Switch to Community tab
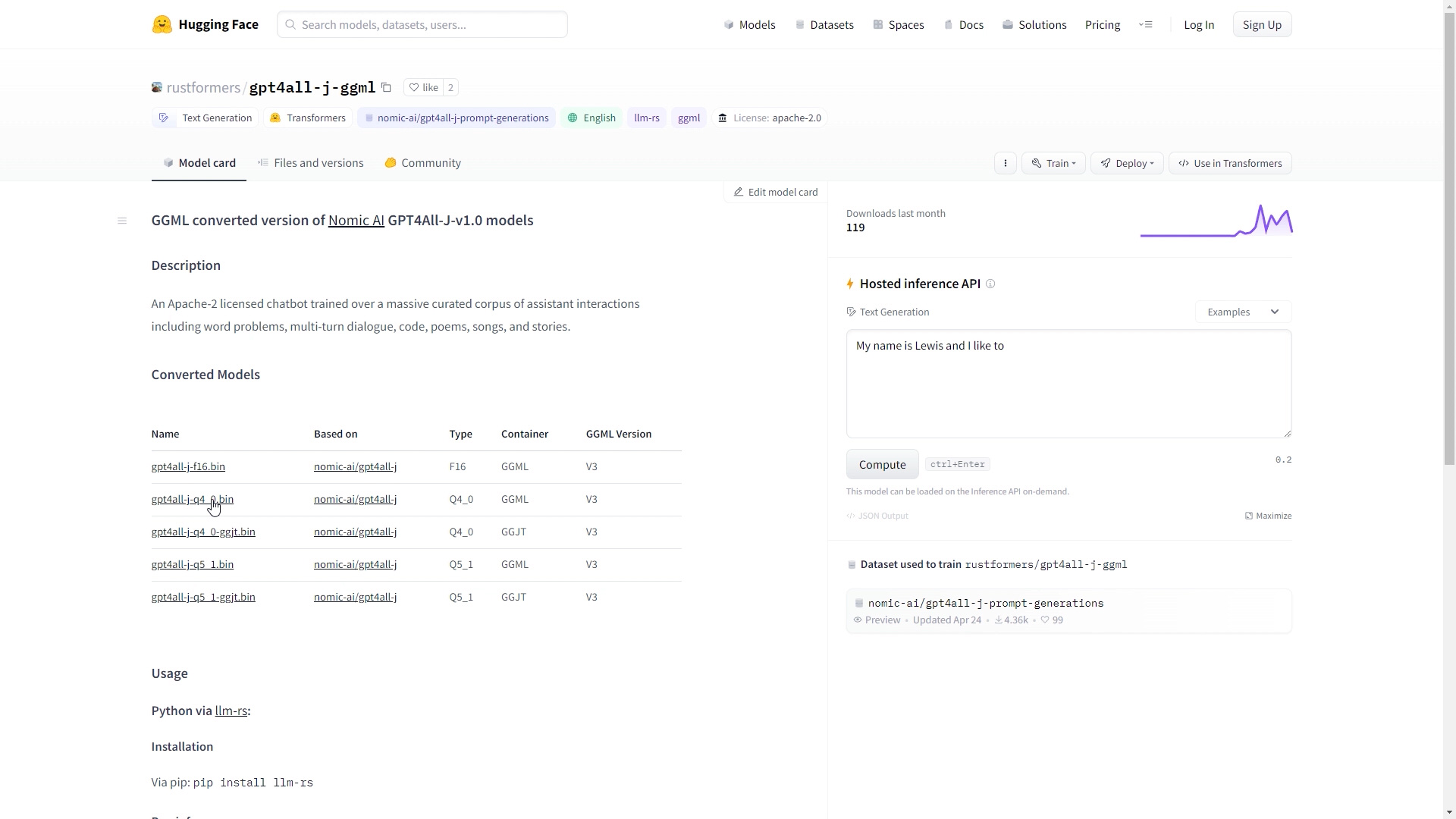Viewport: 1456px width, 819px height. (422, 163)
